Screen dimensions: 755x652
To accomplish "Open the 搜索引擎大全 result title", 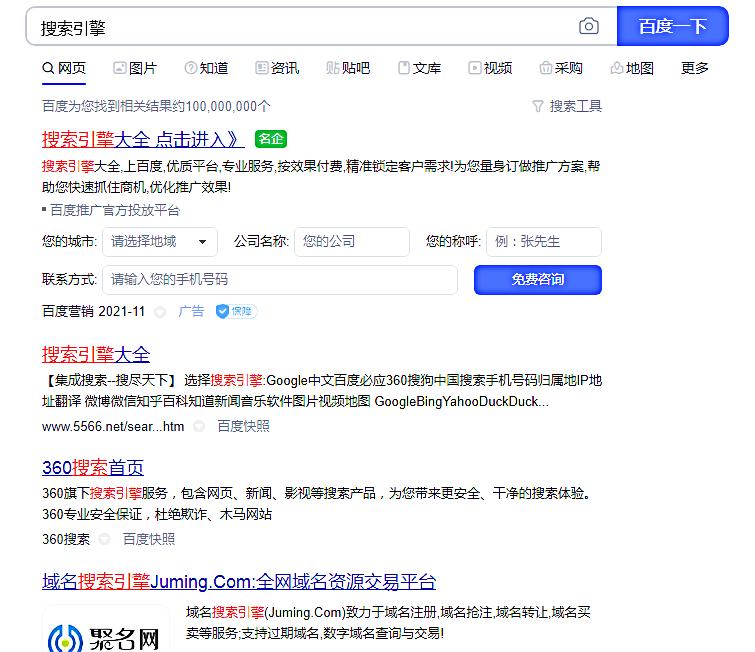I will (x=96, y=355).
